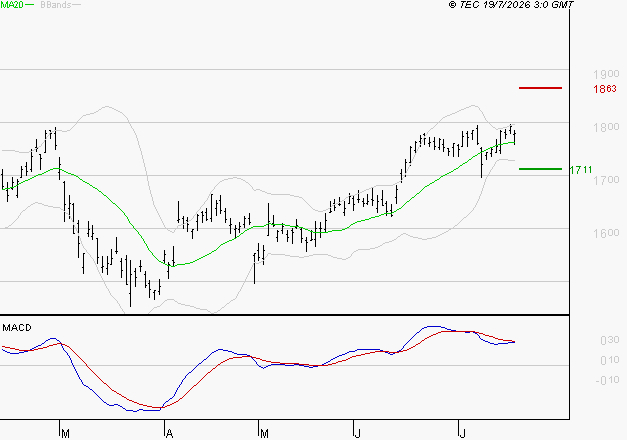Click the red 1863 price label

pos(605,89)
